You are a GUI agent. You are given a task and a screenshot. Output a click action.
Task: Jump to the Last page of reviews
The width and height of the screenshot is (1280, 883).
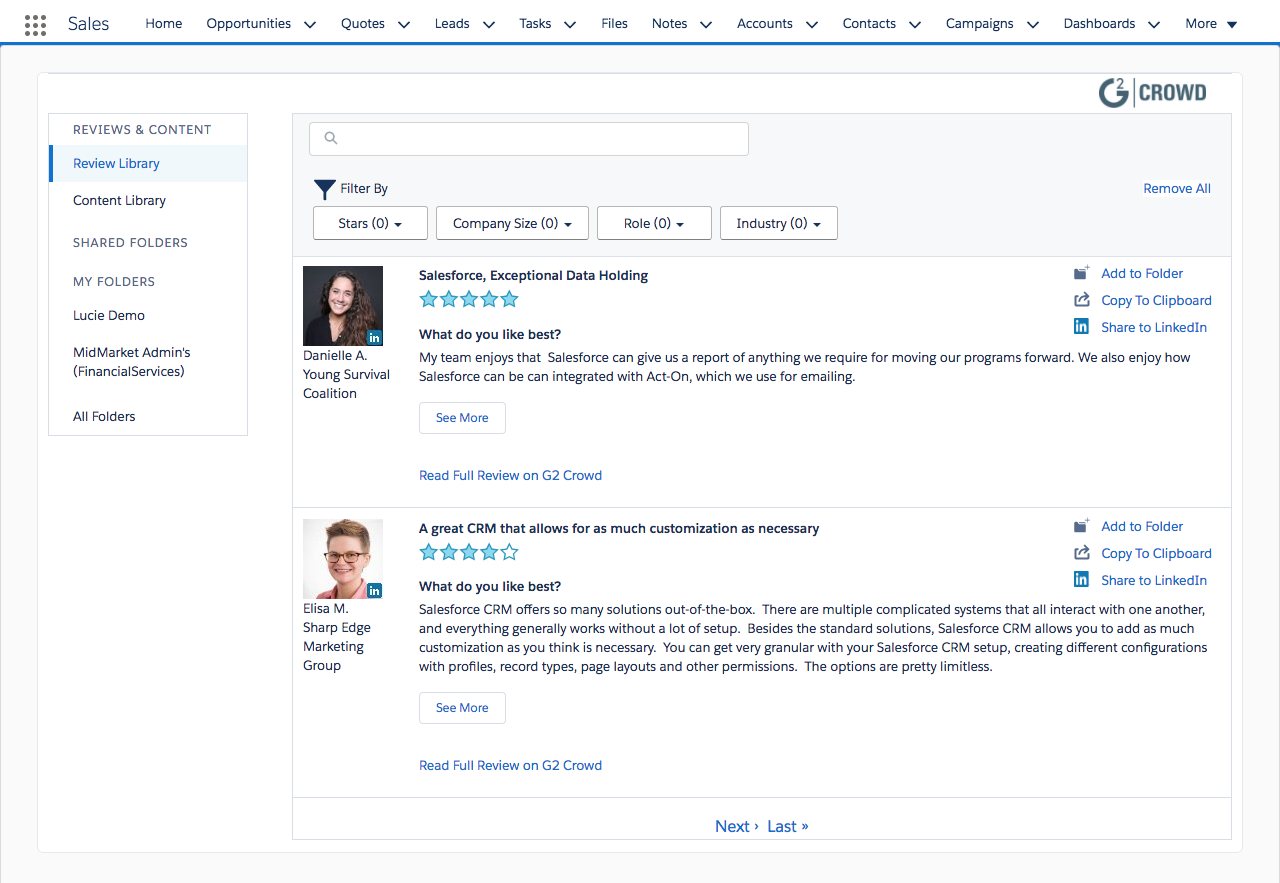(788, 826)
